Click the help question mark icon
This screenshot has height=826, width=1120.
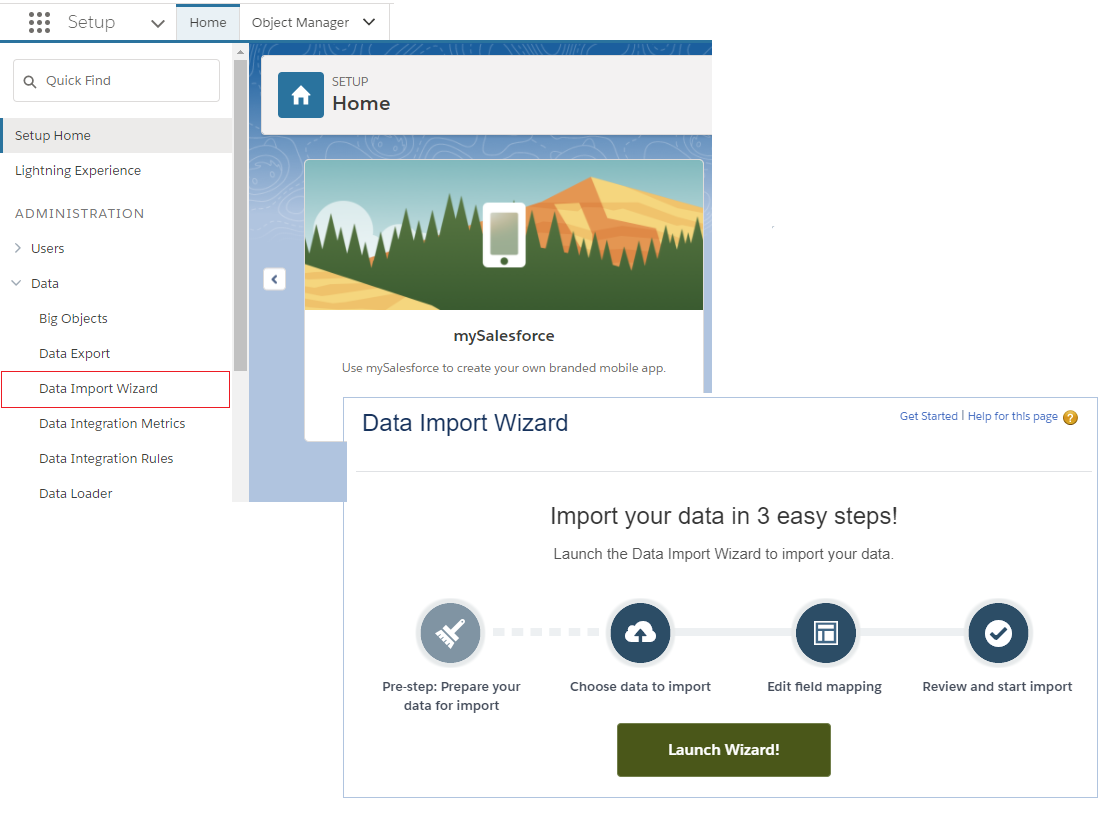point(1070,417)
